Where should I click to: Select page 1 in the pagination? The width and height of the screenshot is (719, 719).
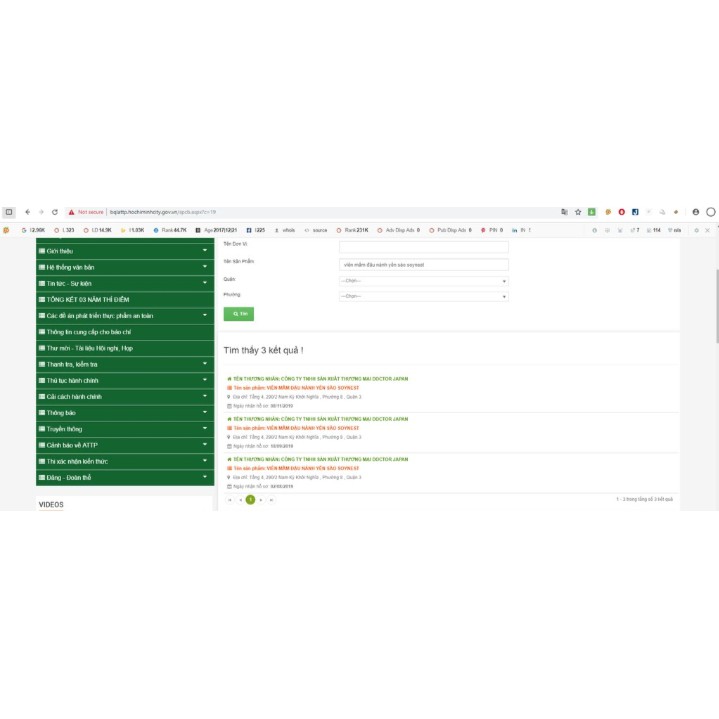click(250, 499)
